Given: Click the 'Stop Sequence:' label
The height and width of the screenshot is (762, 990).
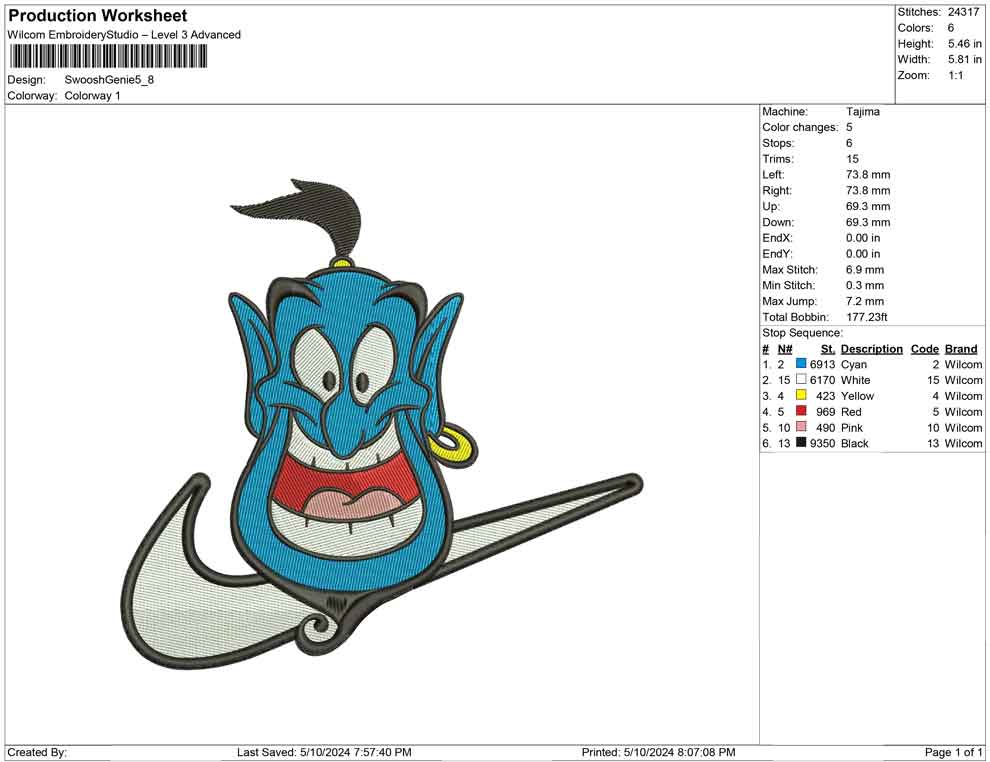Looking at the screenshot, I should click(x=802, y=333).
